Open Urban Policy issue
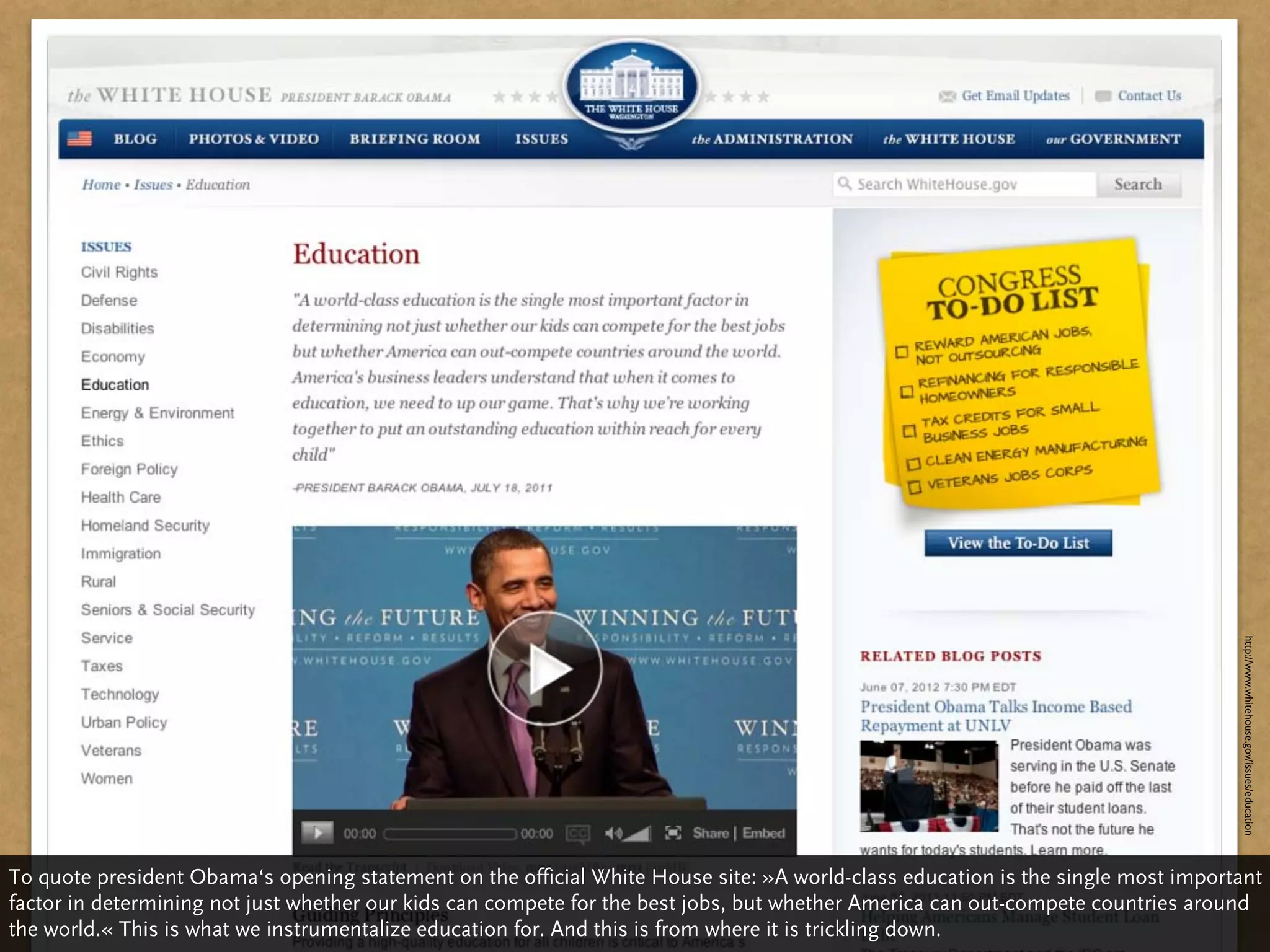Image resolution: width=1270 pixels, height=952 pixels. 124,723
